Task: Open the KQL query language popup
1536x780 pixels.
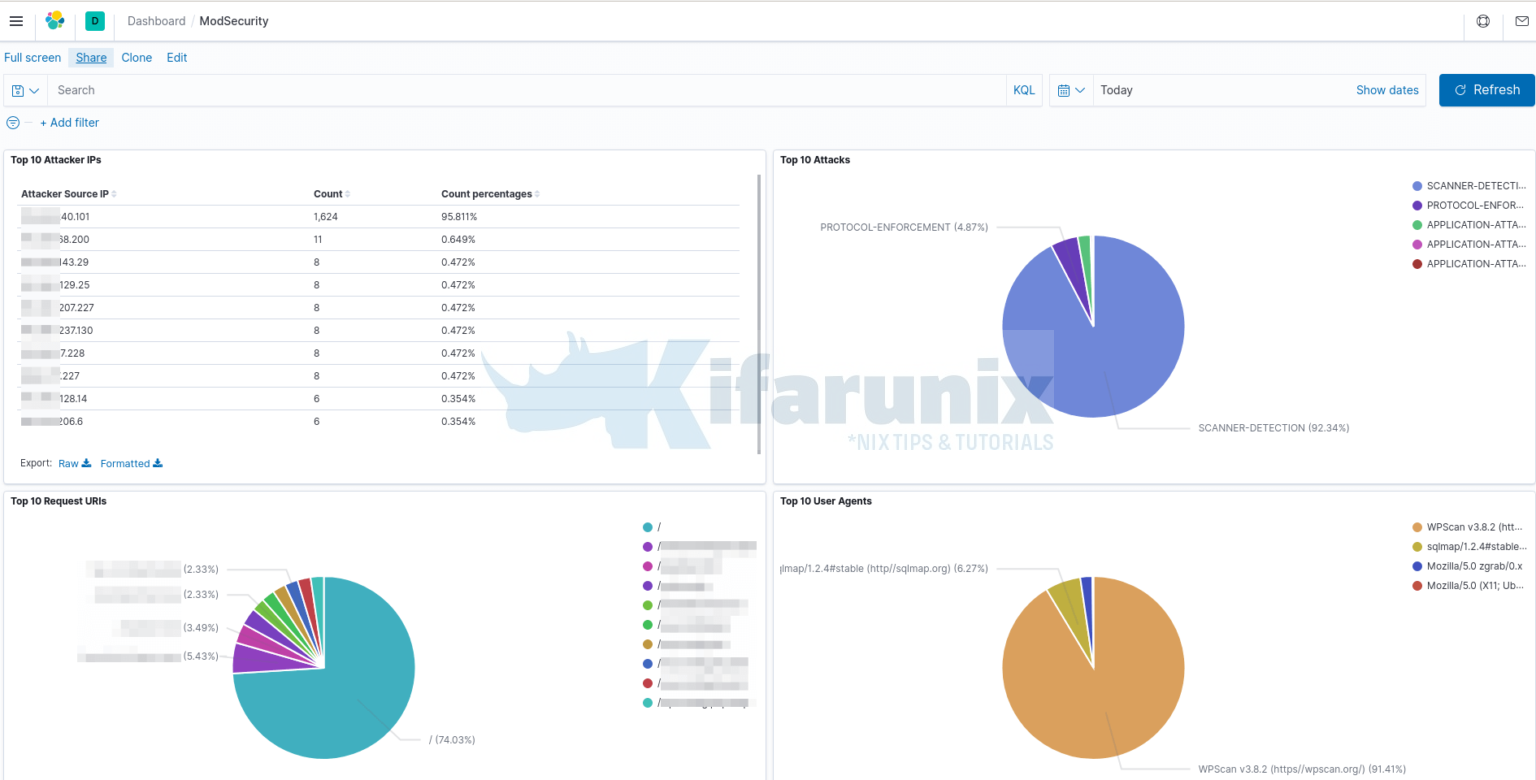Action: tap(1024, 90)
